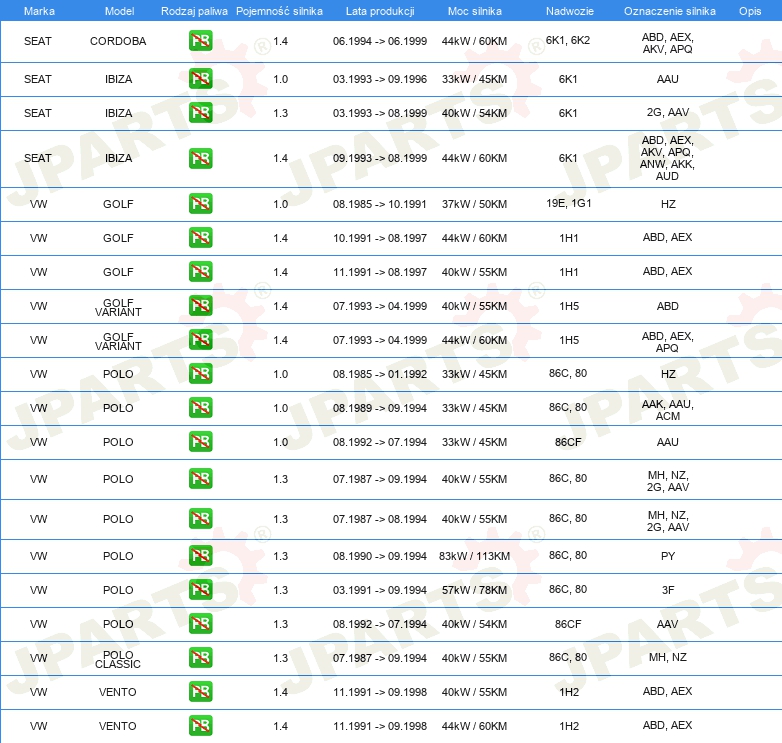Click the date range 08.1985 -> 10.1991

pos(380,204)
